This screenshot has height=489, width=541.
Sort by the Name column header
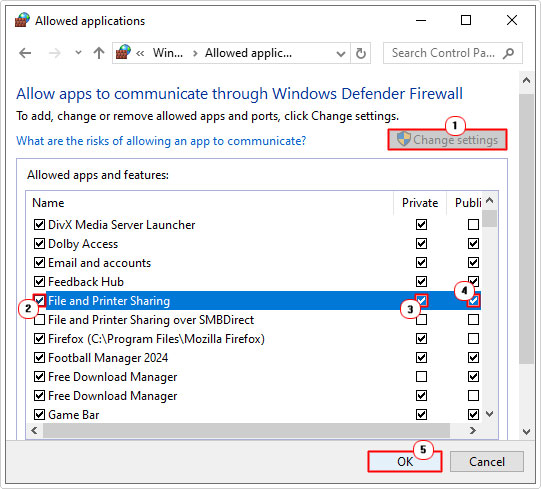48,203
